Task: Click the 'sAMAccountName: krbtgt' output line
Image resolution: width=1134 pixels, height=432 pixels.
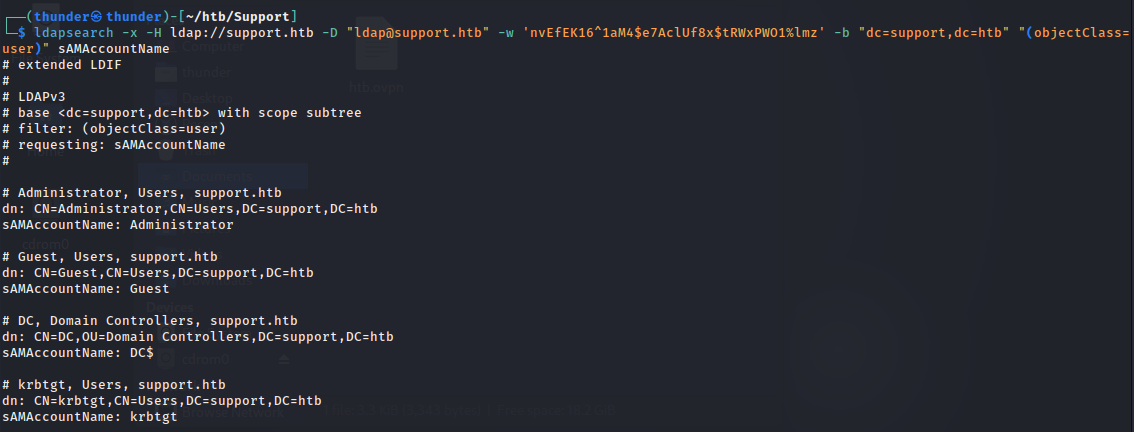Action: point(90,417)
